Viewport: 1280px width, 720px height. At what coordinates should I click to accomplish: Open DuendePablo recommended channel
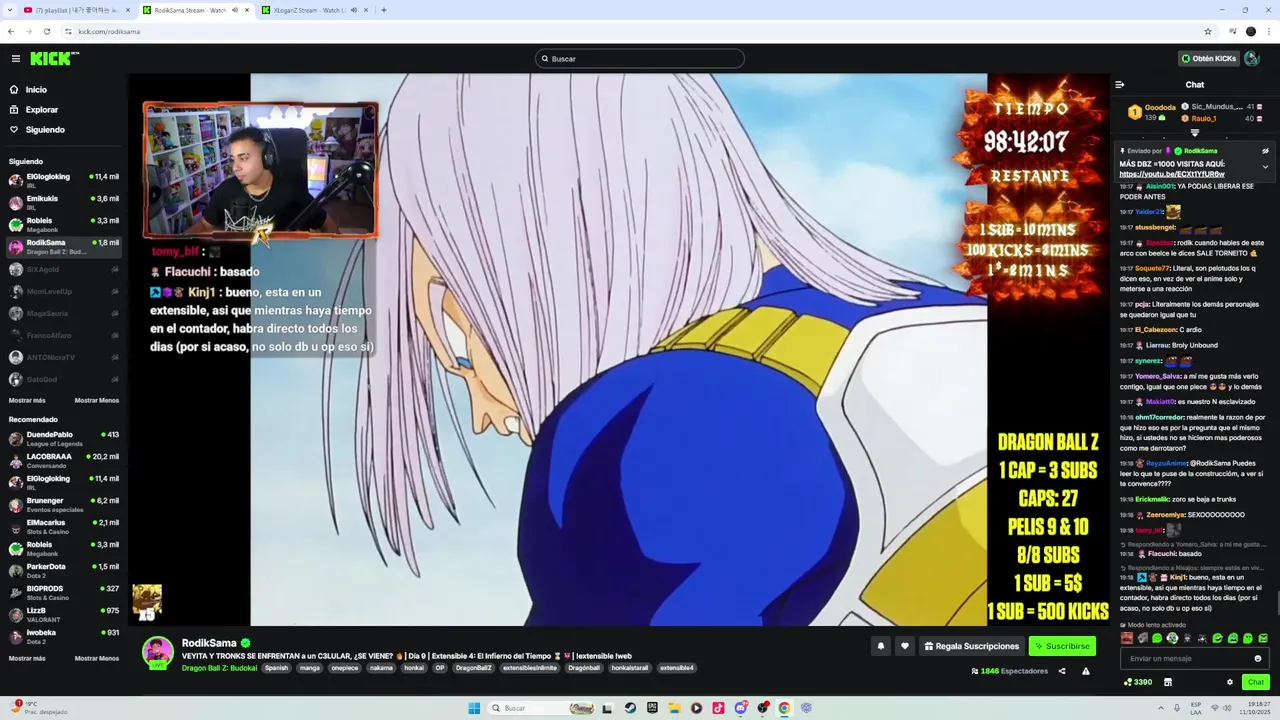pyautogui.click(x=64, y=438)
